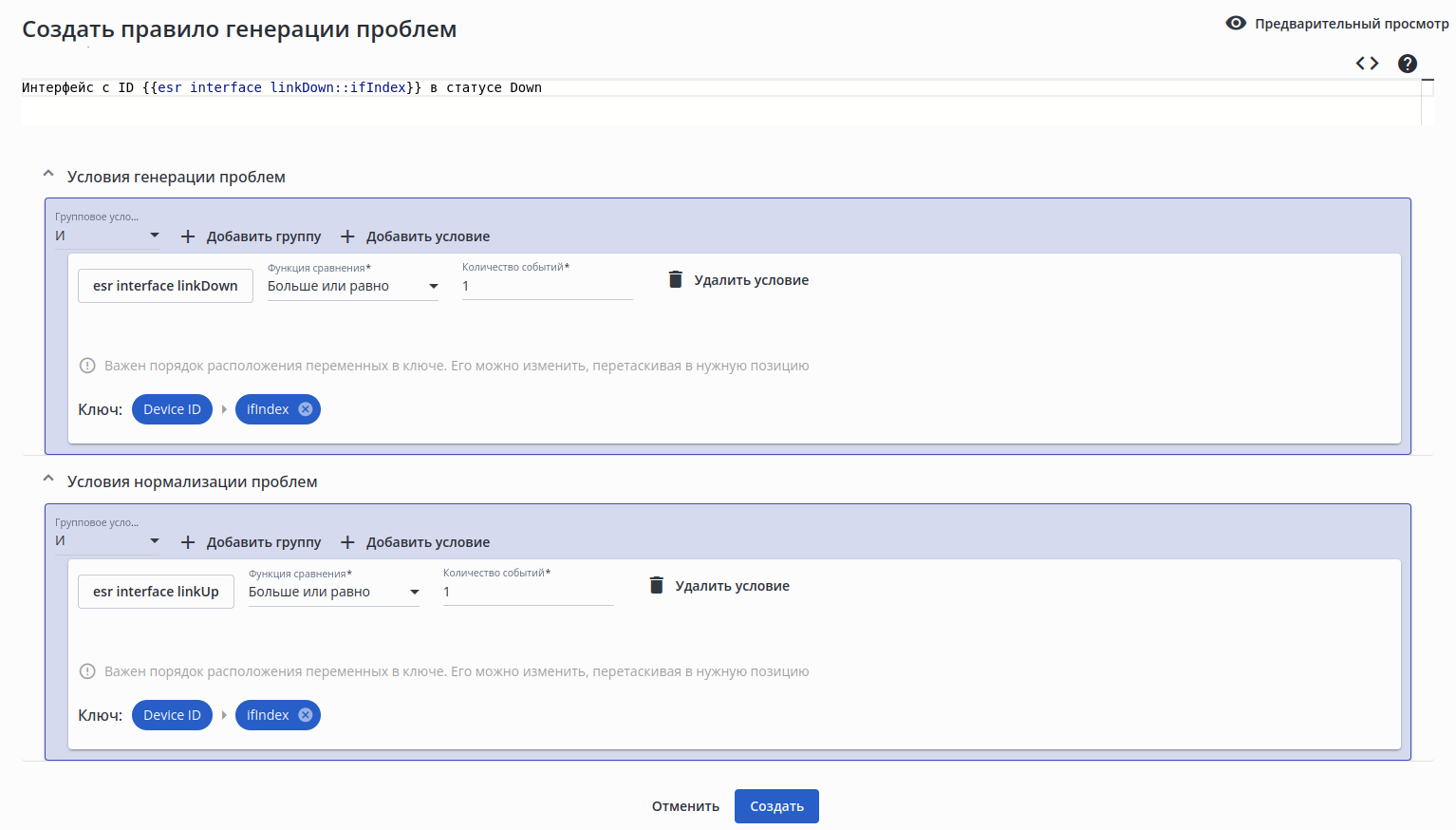Viewport: 1456px width, 830px height.
Task: Remove ifIndex chip from generation key
Action: pos(306,409)
